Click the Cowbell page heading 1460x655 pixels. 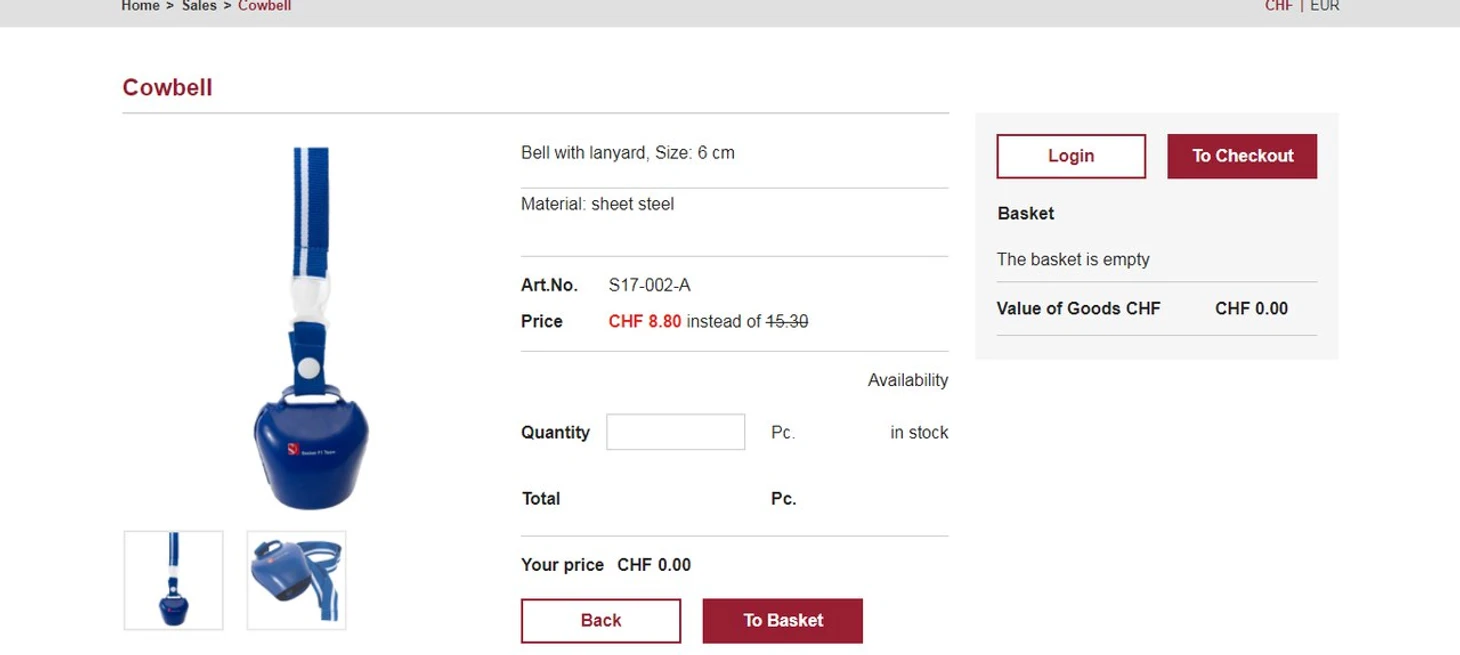point(167,87)
